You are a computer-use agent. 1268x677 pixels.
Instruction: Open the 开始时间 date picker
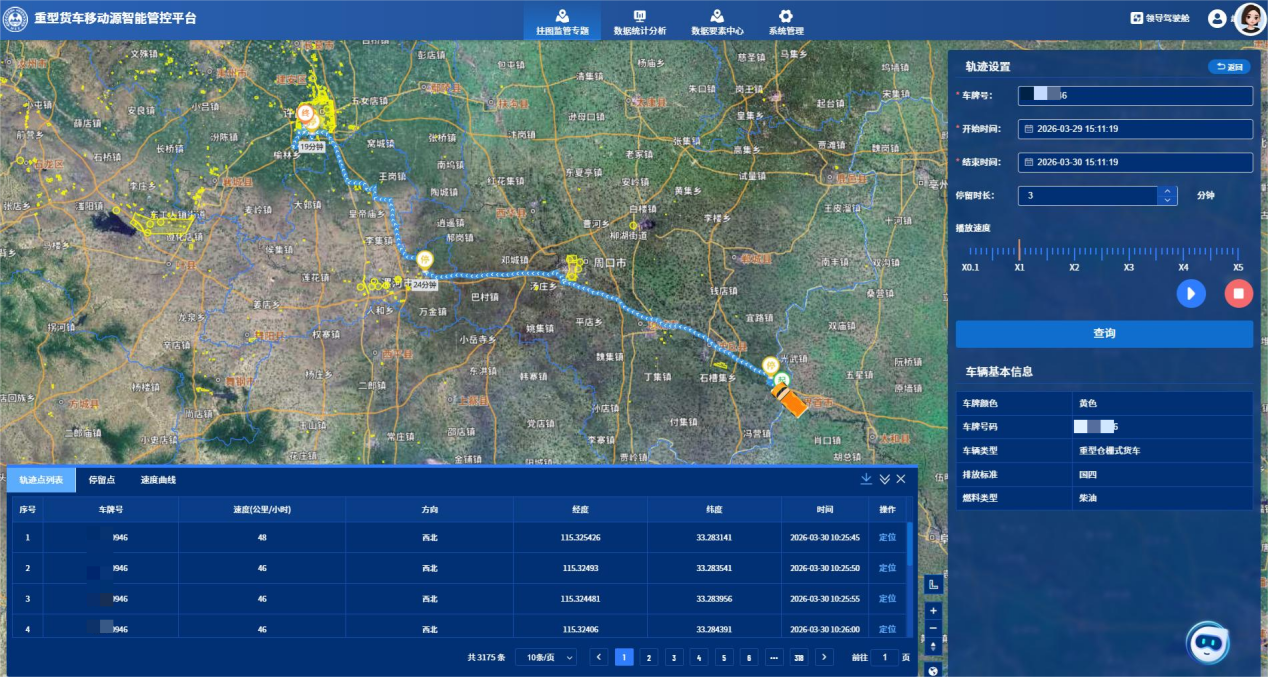click(x=1135, y=129)
